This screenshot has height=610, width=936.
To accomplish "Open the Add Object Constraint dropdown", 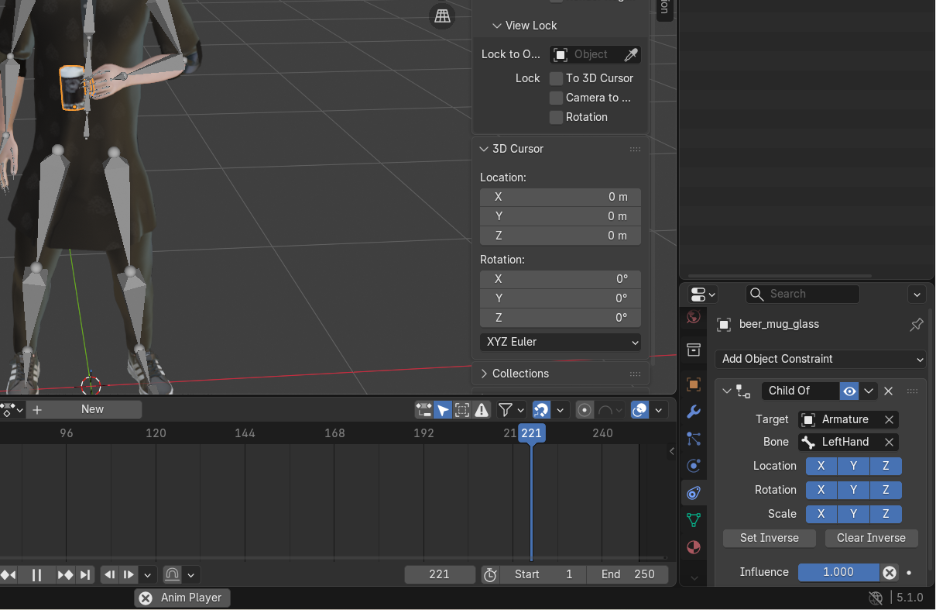I will [821, 359].
